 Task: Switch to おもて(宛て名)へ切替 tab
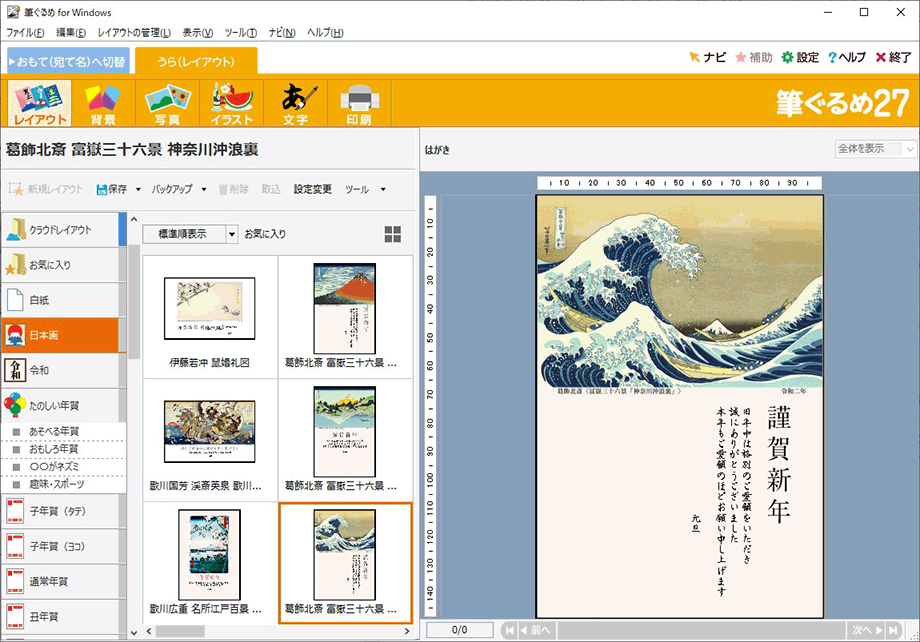pos(68,62)
